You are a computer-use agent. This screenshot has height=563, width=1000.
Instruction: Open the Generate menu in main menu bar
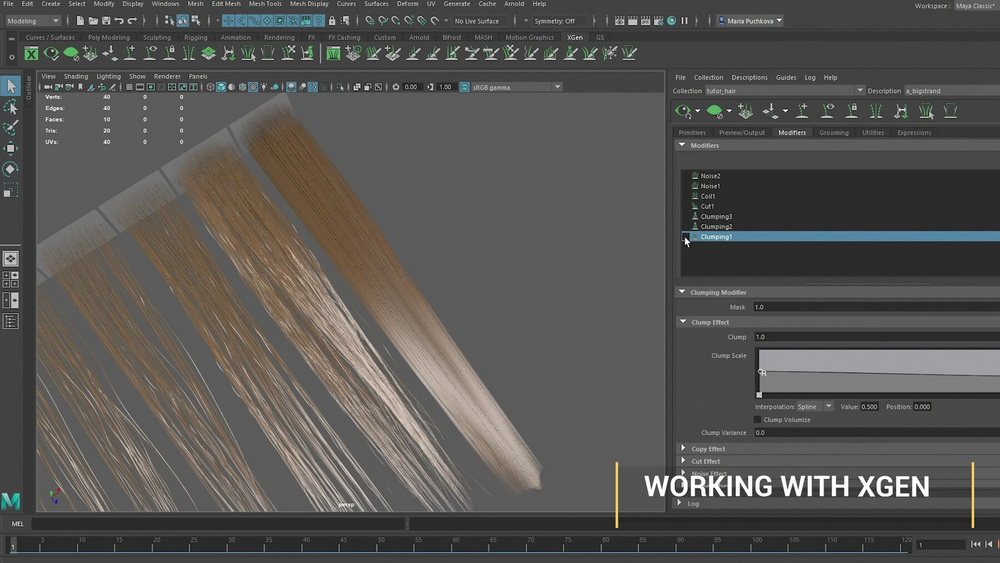coord(457,4)
